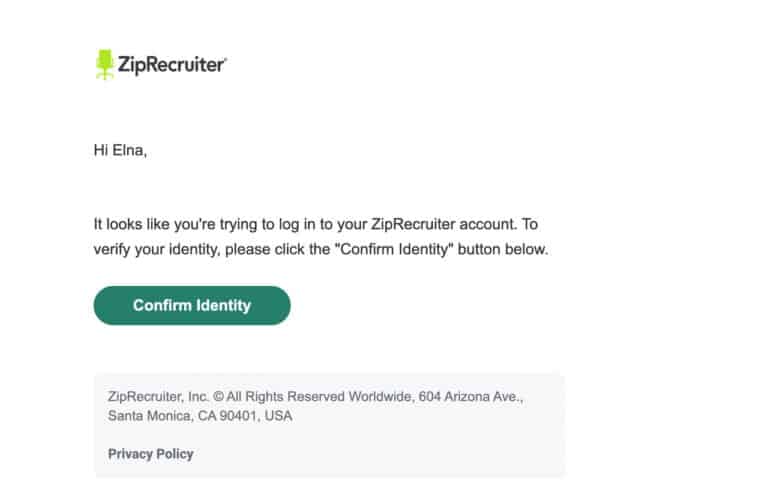This screenshot has width=768, height=480.
Task: Click the ZipRecruiter wordmark in the header
Action: [x=172, y=65]
